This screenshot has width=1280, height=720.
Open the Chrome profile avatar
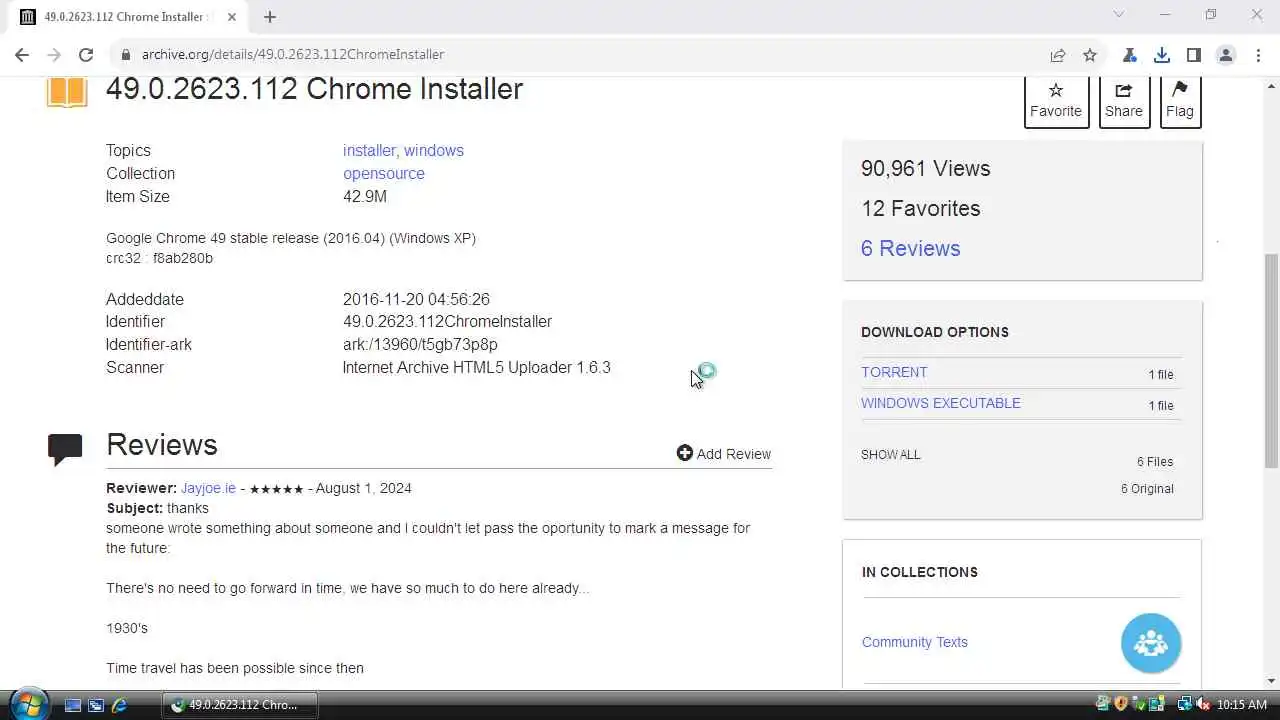1225,55
